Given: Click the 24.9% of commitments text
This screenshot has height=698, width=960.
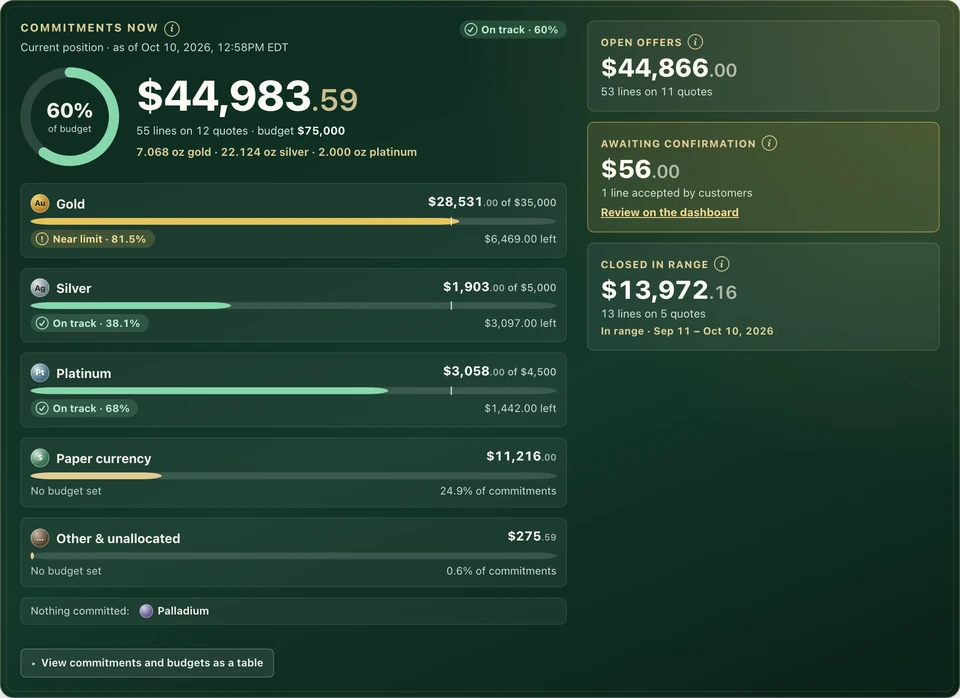Looking at the screenshot, I should (x=498, y=491).
